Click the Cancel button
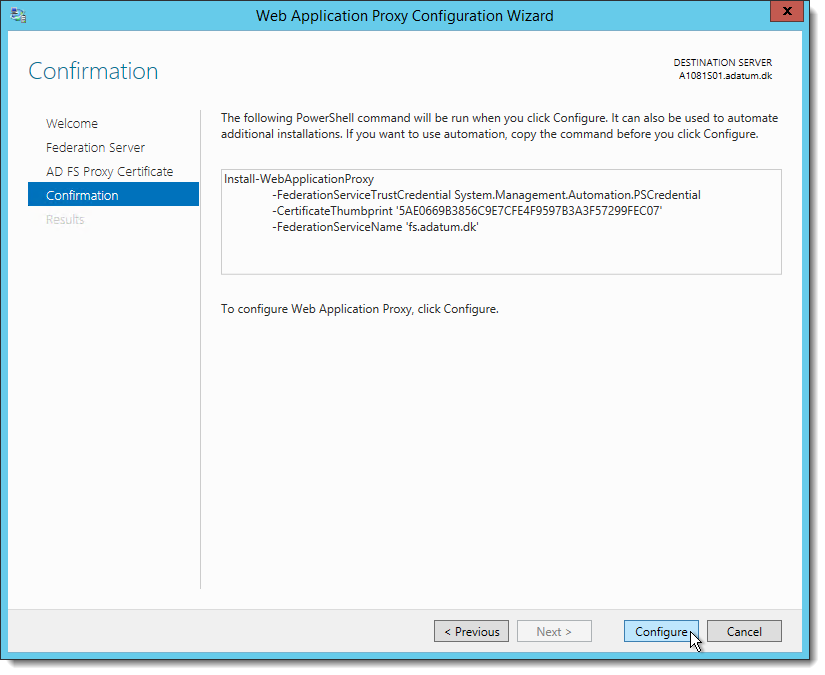The height and width of the screenshot is (675, 825). point(744,631)
